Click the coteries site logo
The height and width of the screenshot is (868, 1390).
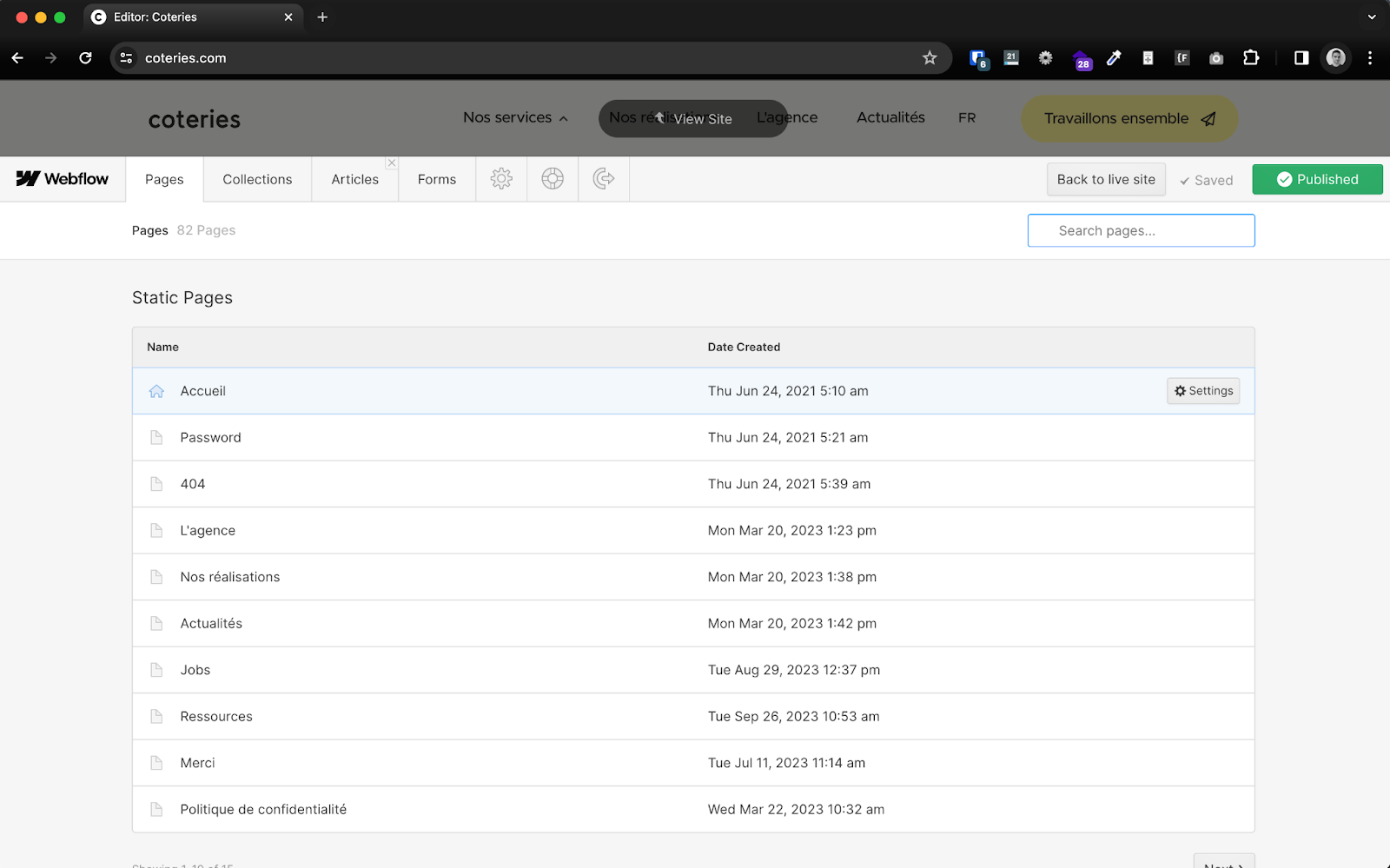tap(195, 119)
